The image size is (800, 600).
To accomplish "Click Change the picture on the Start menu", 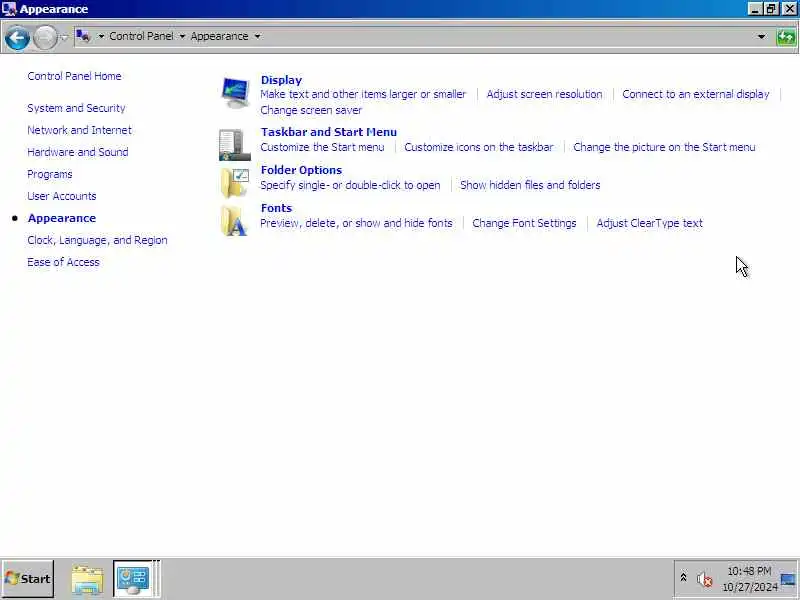I will click(x=664, y=147).
